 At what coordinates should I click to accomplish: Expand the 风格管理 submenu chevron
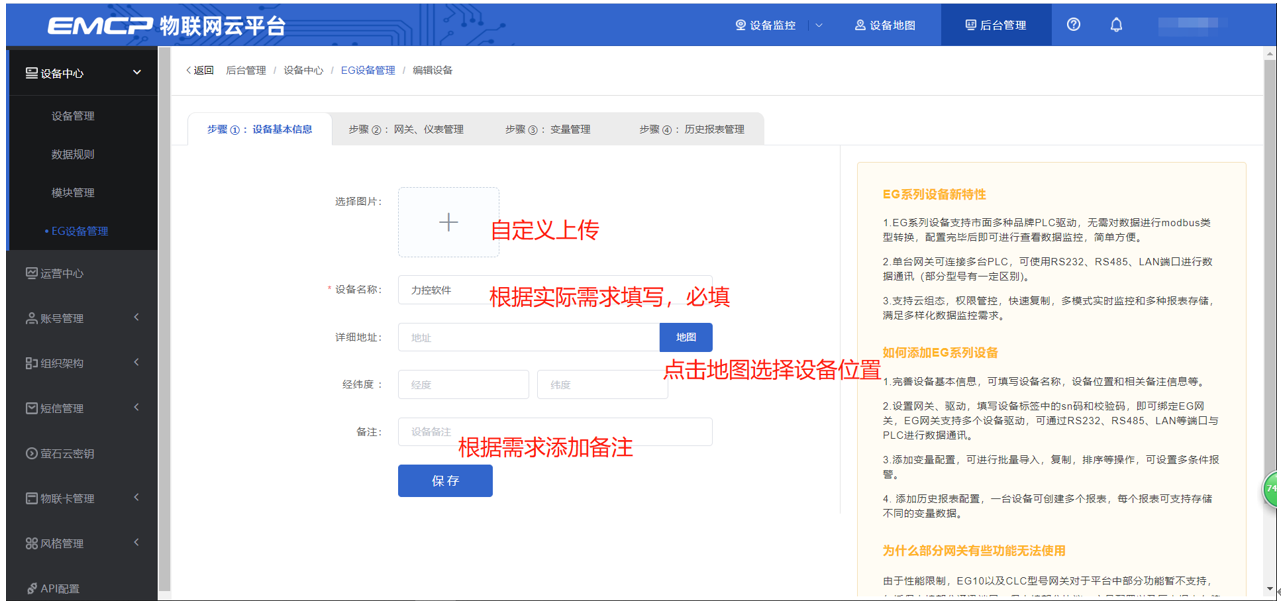137,543
